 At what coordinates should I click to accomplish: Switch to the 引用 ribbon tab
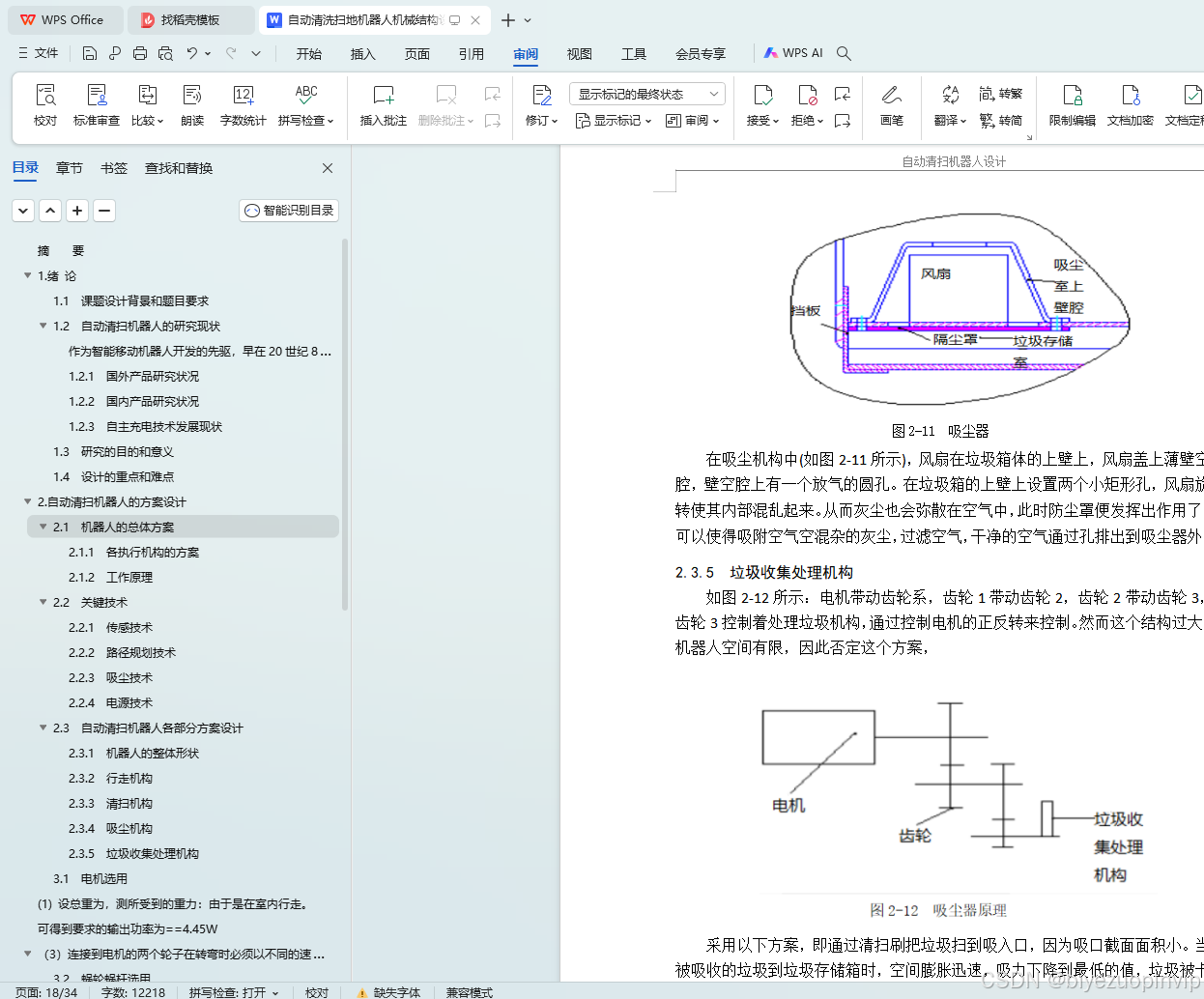(x=472, y=54)
